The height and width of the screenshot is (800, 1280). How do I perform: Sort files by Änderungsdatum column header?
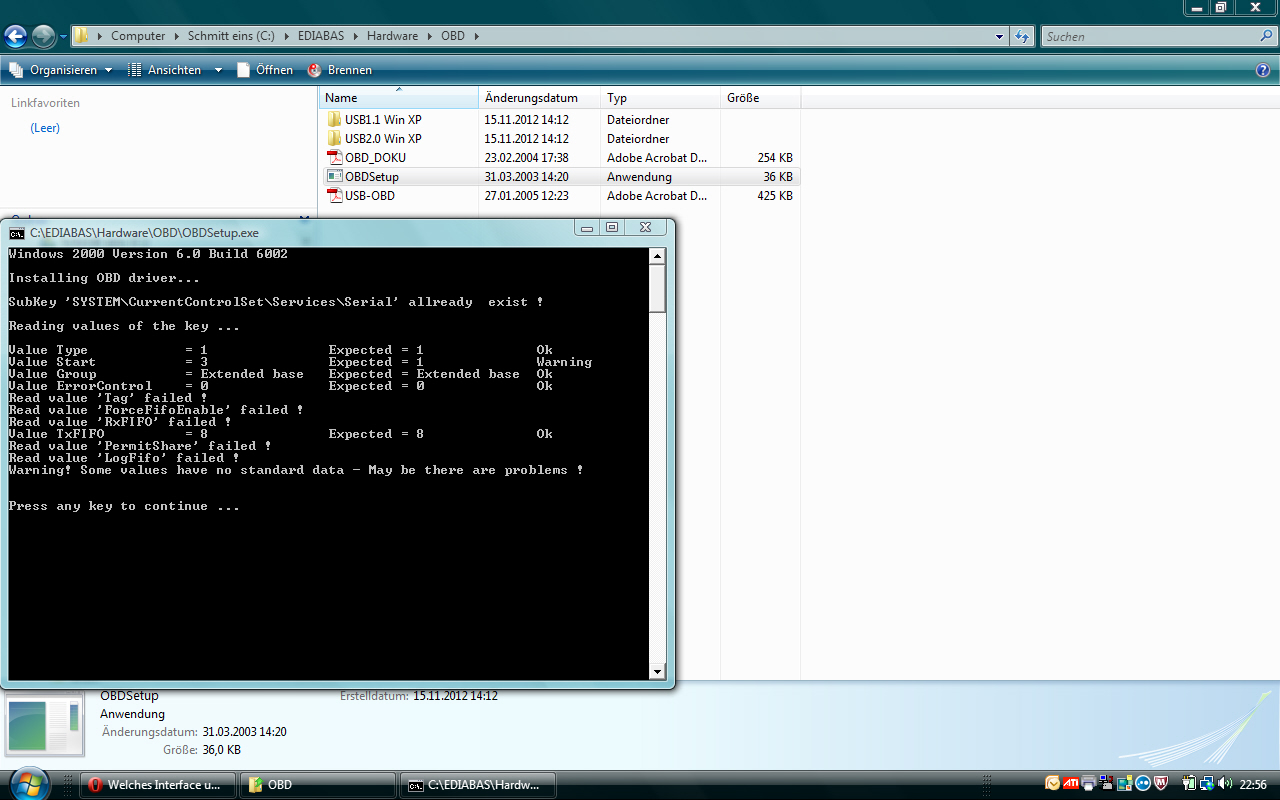click(531, 98)
